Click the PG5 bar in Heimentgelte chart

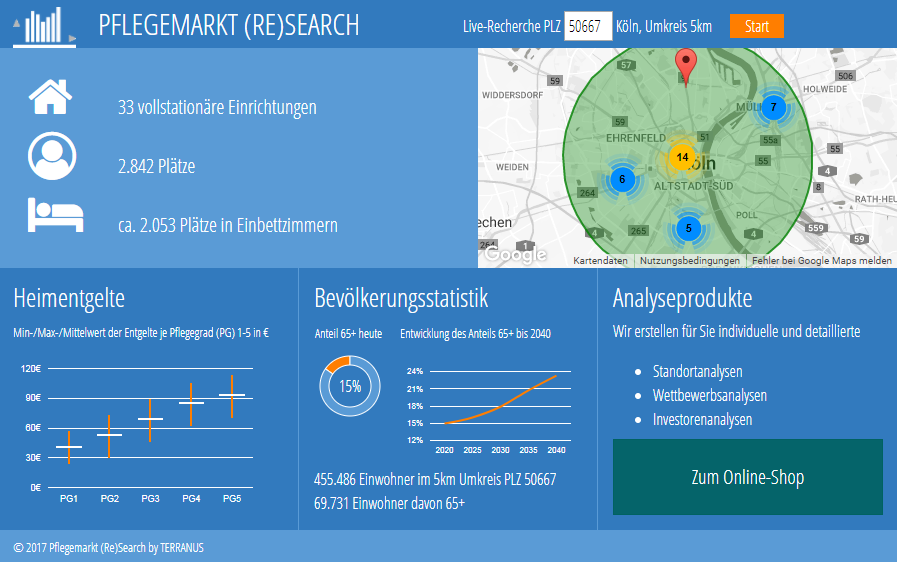(x=232, y=396)
